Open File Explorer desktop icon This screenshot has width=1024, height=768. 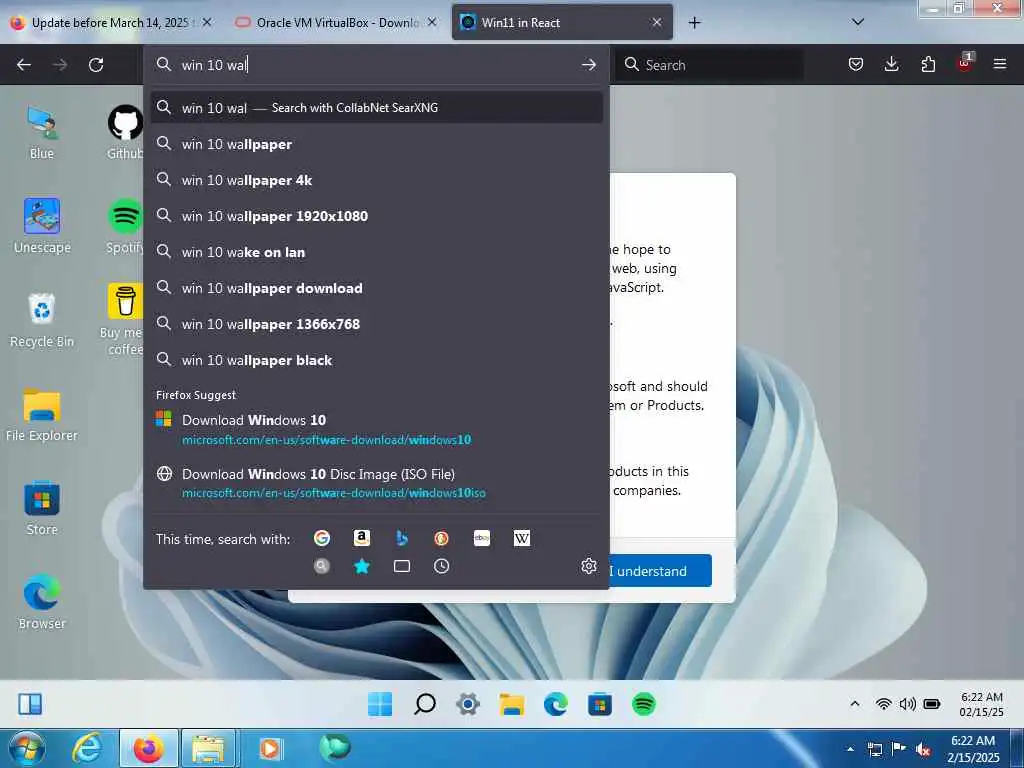[x=42, y=415]
